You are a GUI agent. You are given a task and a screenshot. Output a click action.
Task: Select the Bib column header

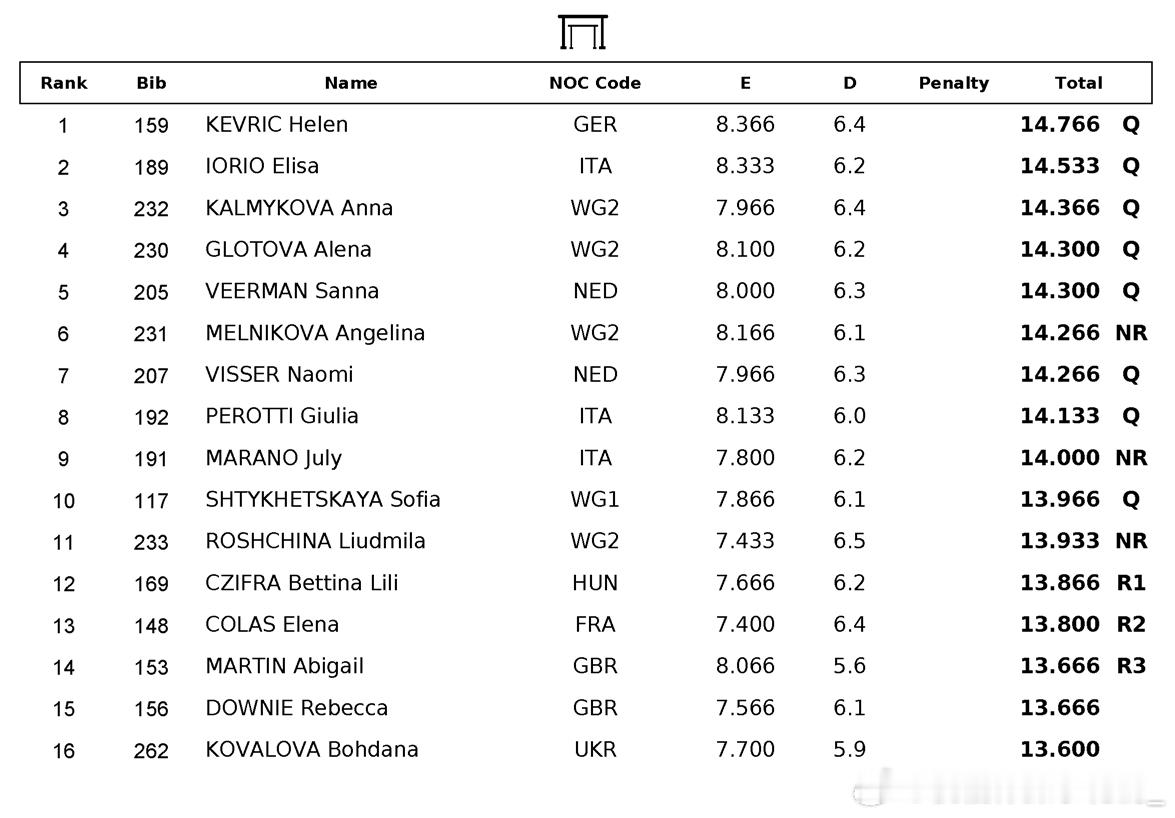point(151,83)
